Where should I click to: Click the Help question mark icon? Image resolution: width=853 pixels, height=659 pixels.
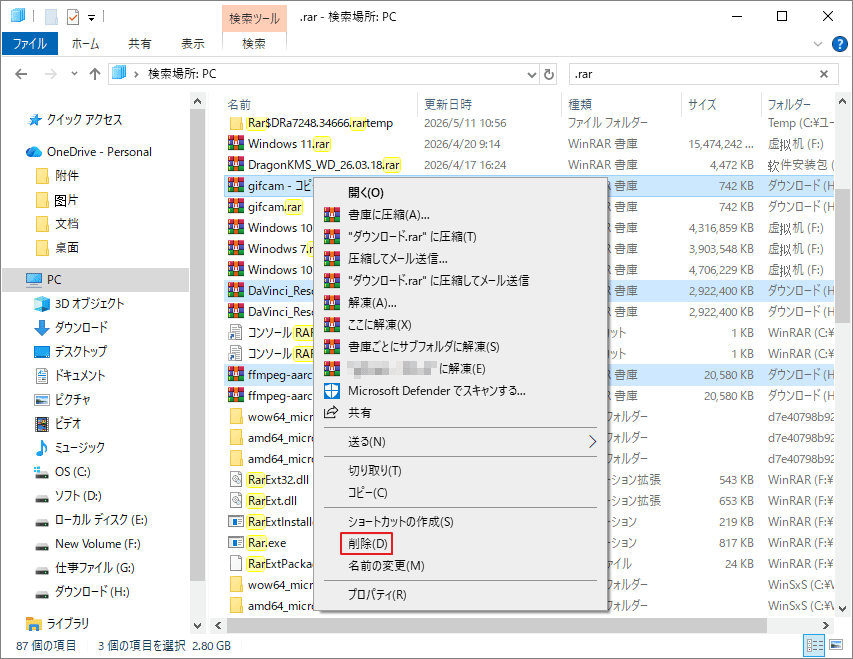pos(839,44)
